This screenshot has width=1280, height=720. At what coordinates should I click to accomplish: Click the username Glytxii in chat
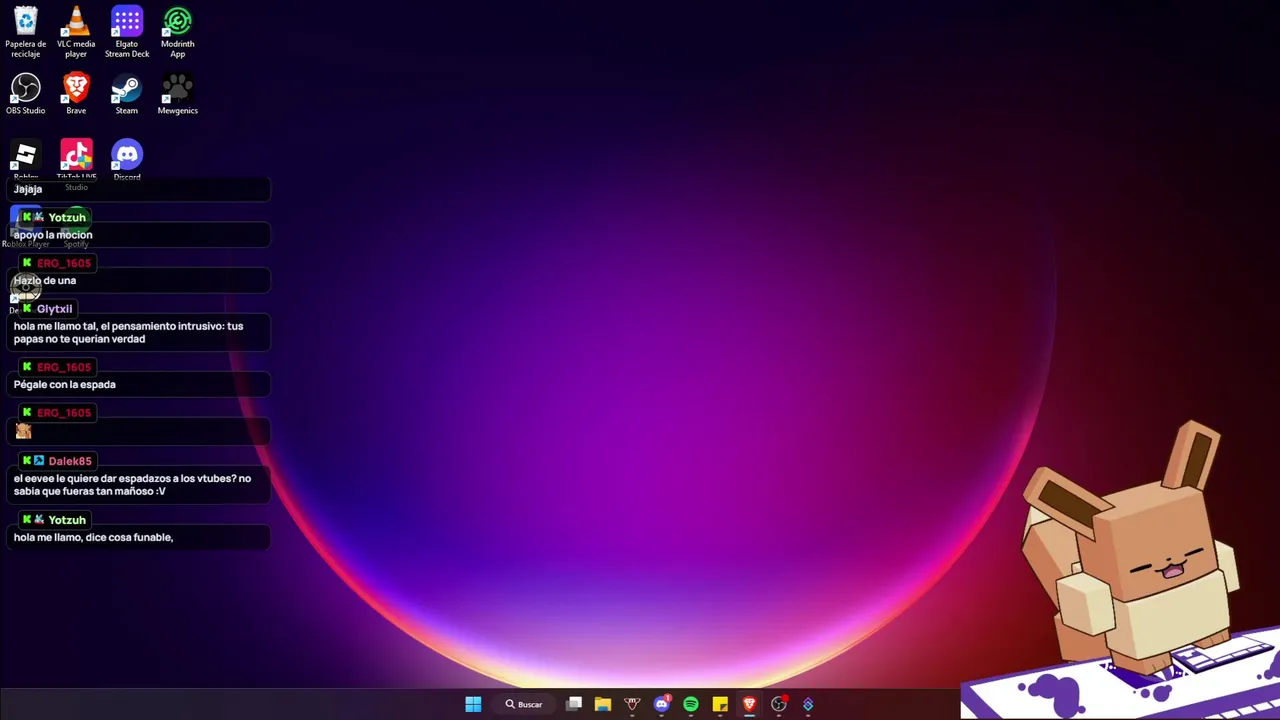[x=55, y=309]
